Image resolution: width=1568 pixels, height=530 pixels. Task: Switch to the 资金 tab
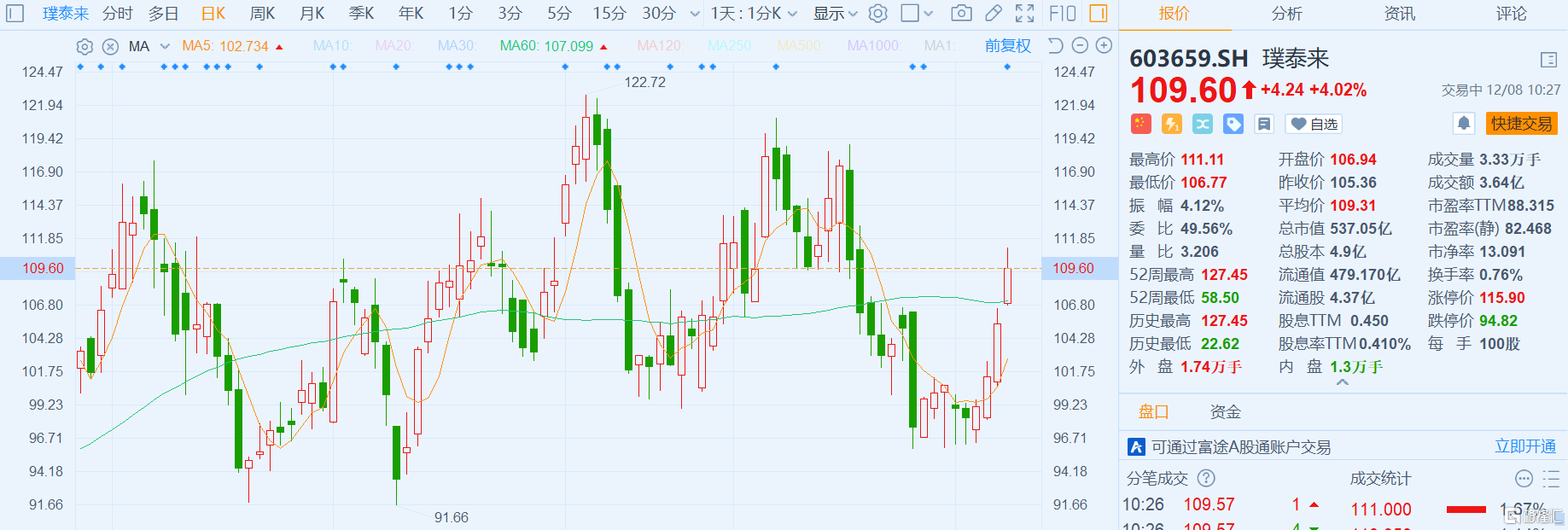(x=1225, y=412)
